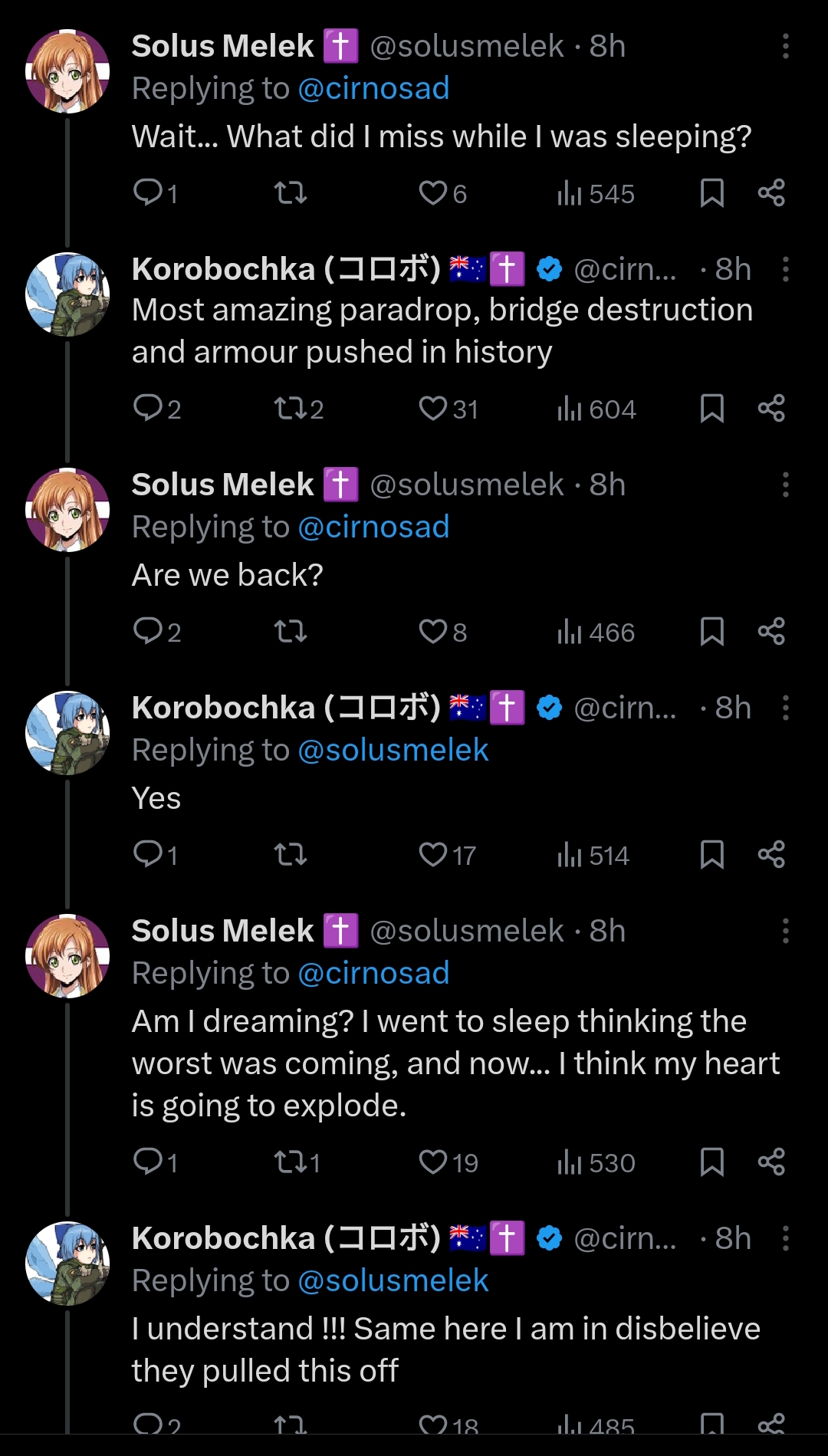Viewport: 828px width, 1456px height.
Task: Like the "Most amazing paradrop" tweet
Action: [433, 409]
